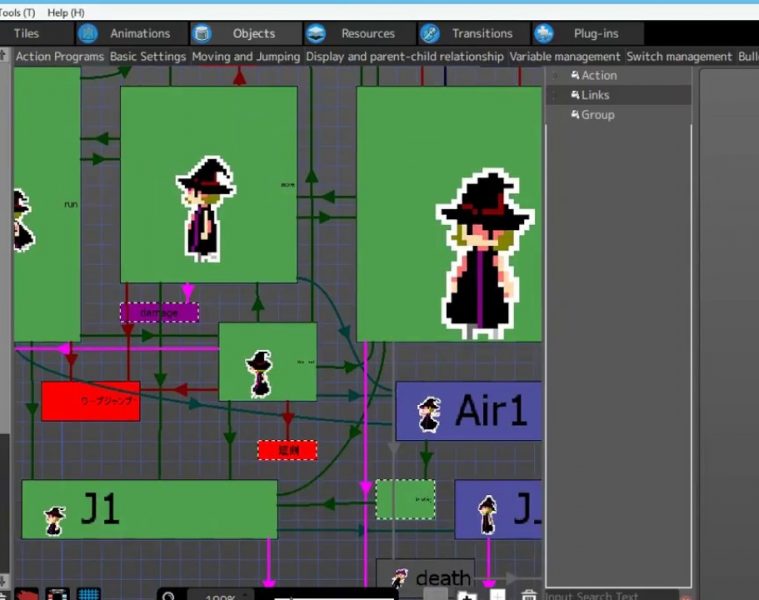The height and width of the screenshot is (600, 759).
Task: Click the trash delete icon
Action: [x=529, y=595]
